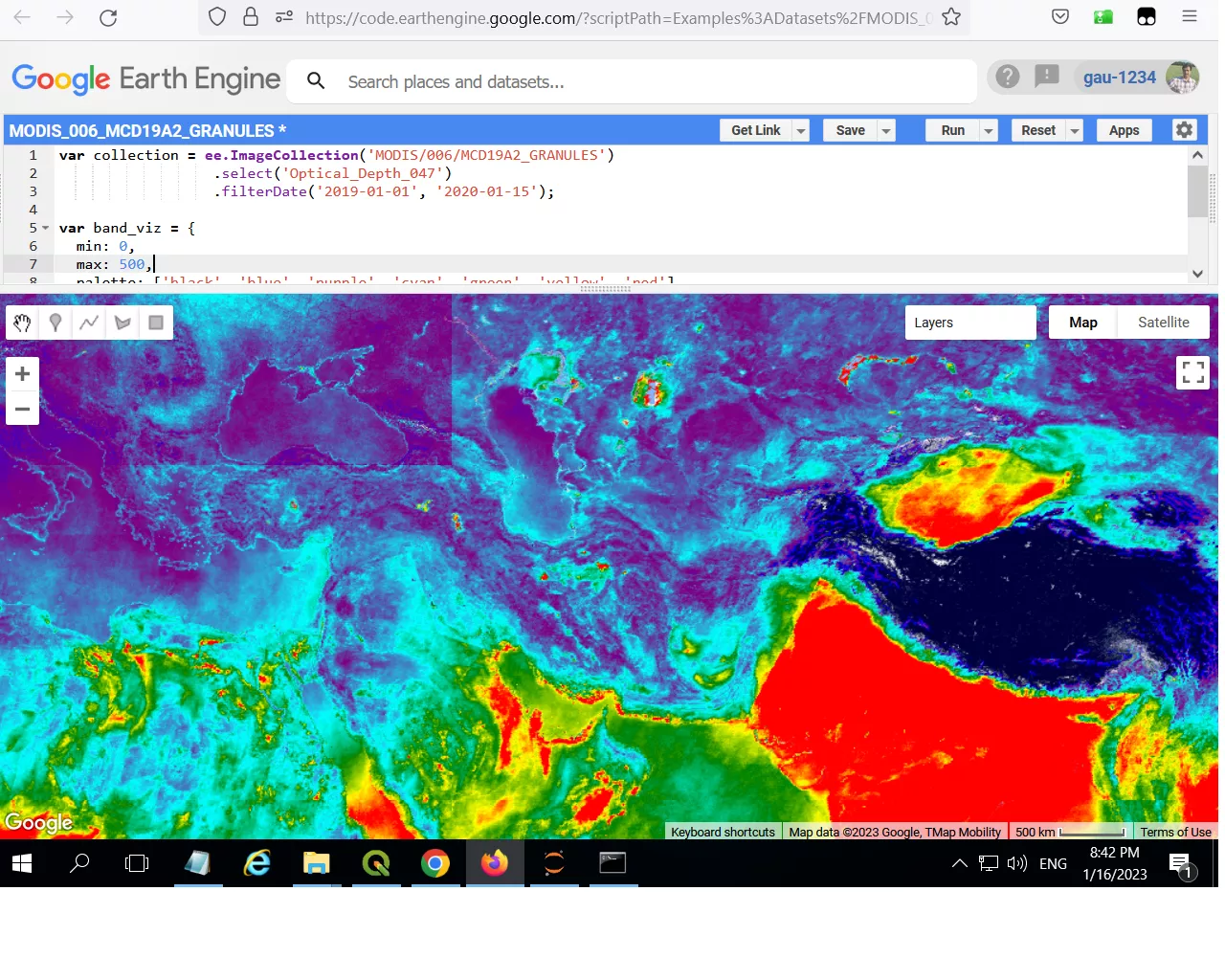Open Chrome from the taskbar
This screenshot has width=1225, height=980.
pyautogui.click(x=435, y=863)
